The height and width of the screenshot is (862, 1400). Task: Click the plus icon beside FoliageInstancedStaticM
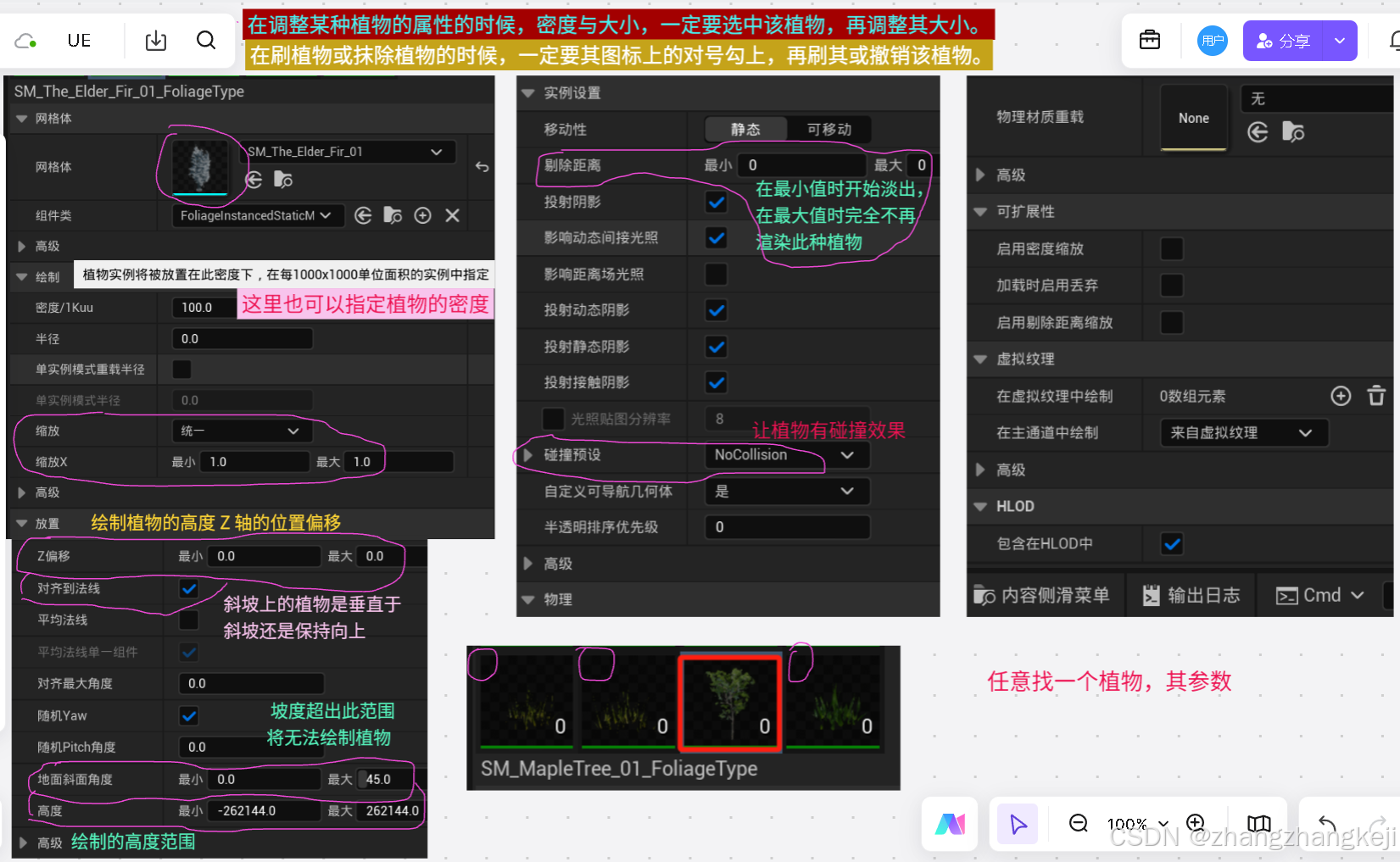click(422, 215)
